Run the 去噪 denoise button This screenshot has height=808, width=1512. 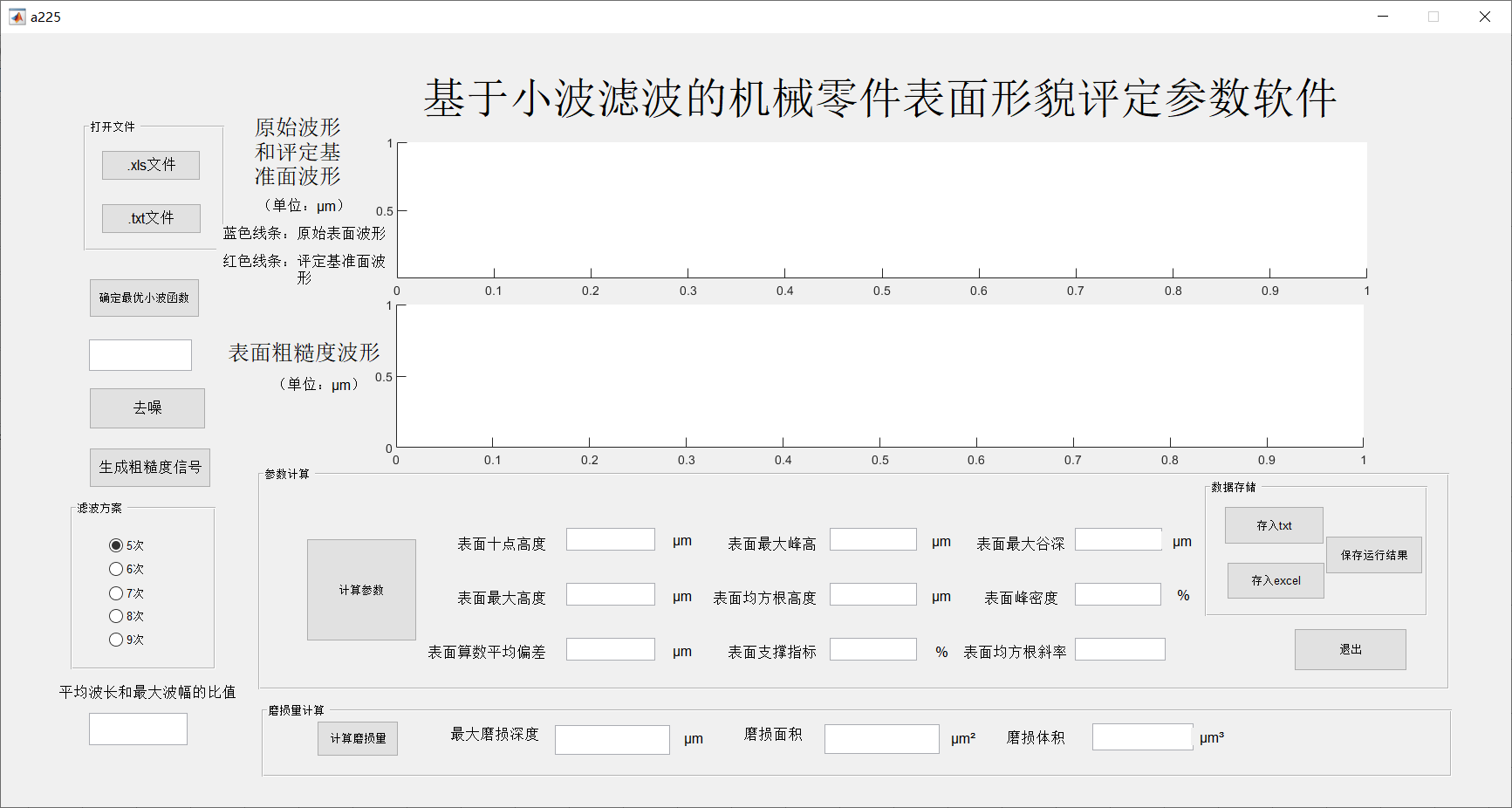pyautogui.click(x=147, y=408)
